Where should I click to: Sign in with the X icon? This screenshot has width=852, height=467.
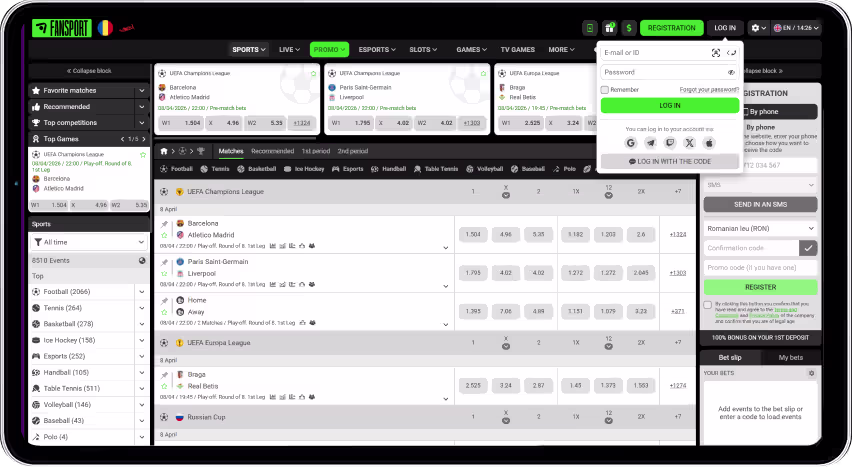pyautogui.click(x=690, y=143)
